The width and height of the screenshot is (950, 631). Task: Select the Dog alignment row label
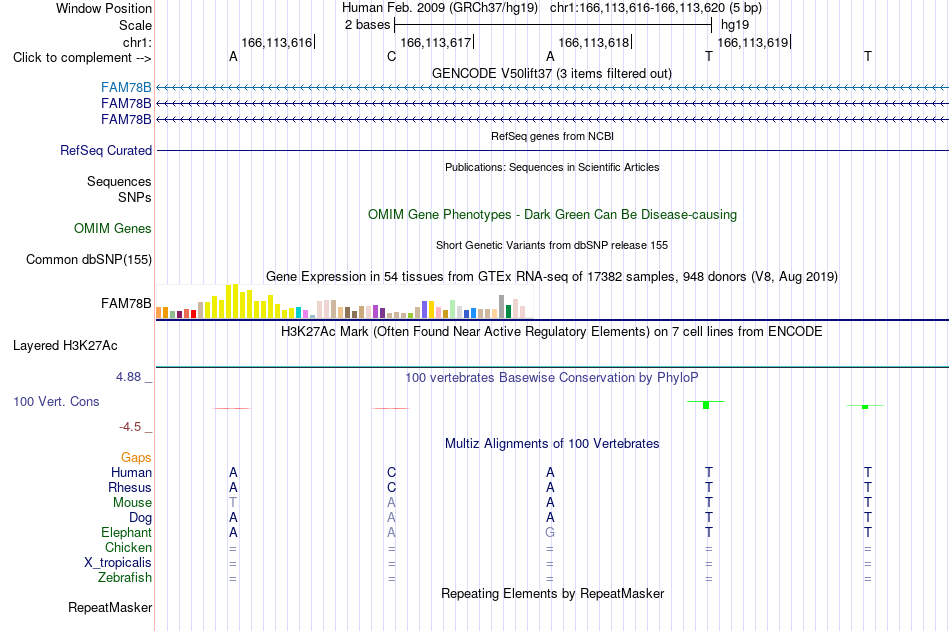tap(141, 518)
